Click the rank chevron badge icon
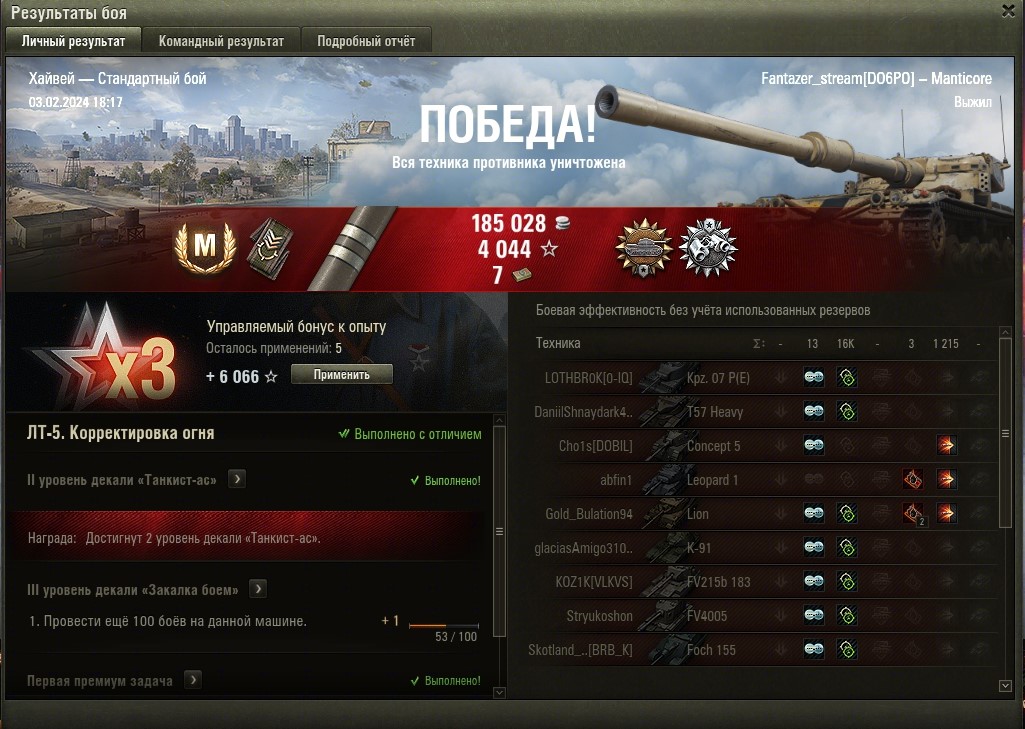Screen dimensions: 1025x729 (270, 248)
